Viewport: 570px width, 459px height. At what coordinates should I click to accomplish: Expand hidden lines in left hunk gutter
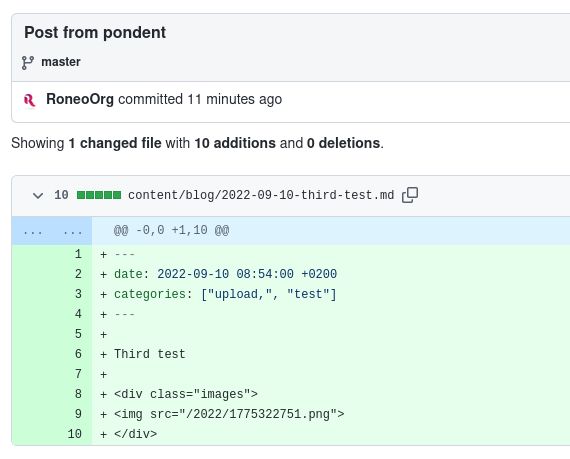(x=32, y=231)
